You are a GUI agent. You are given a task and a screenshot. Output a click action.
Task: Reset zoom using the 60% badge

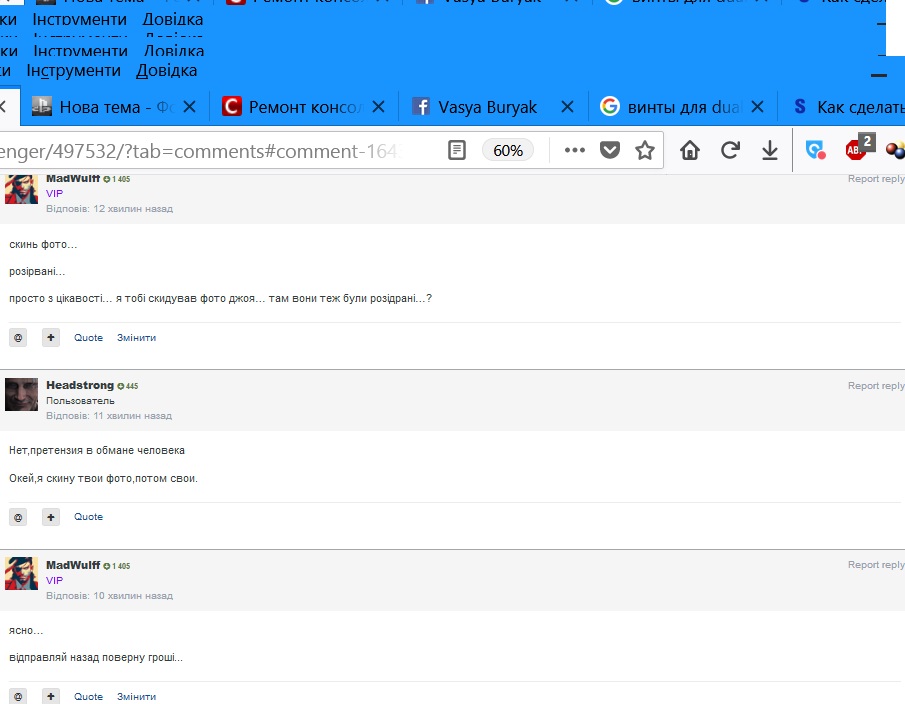[x=508, y=151]
